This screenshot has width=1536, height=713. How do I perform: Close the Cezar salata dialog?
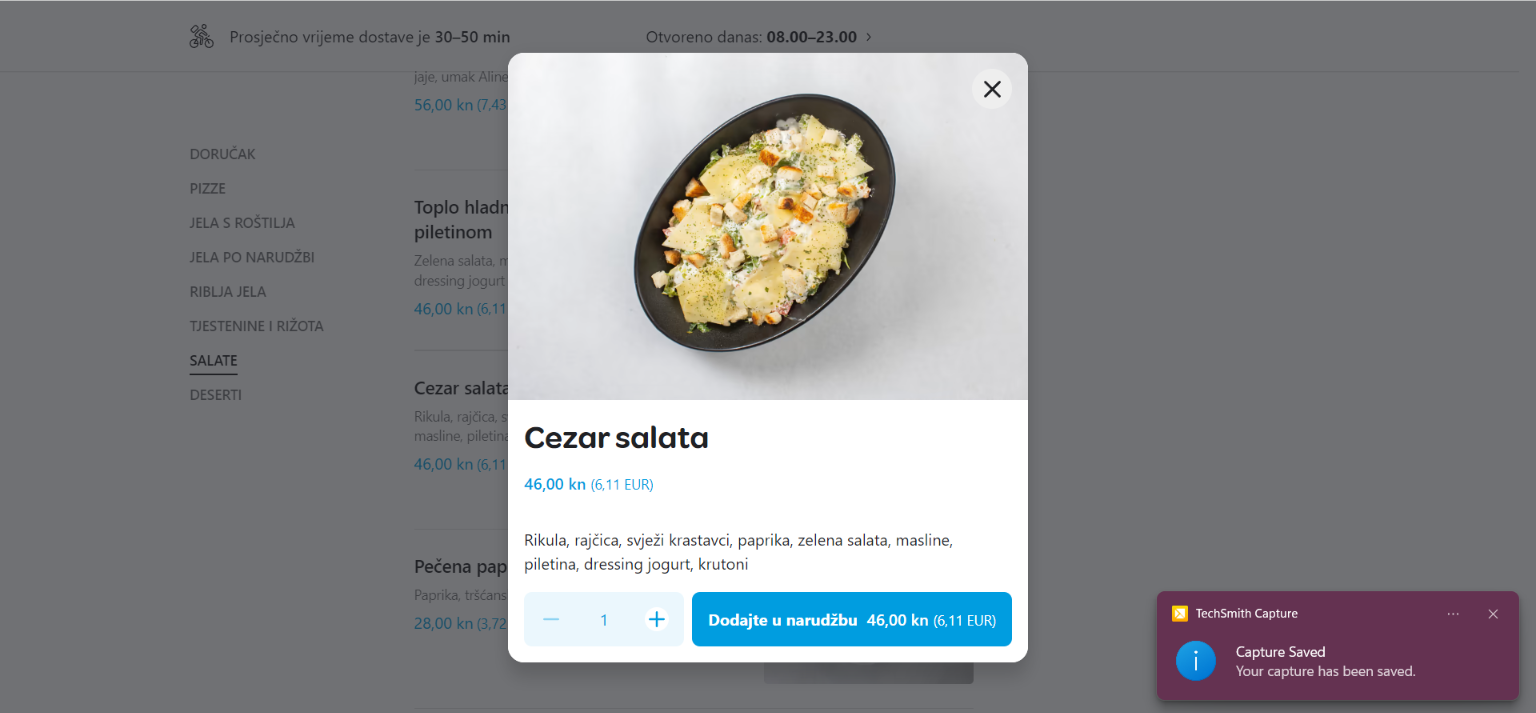tap(992, 89)
